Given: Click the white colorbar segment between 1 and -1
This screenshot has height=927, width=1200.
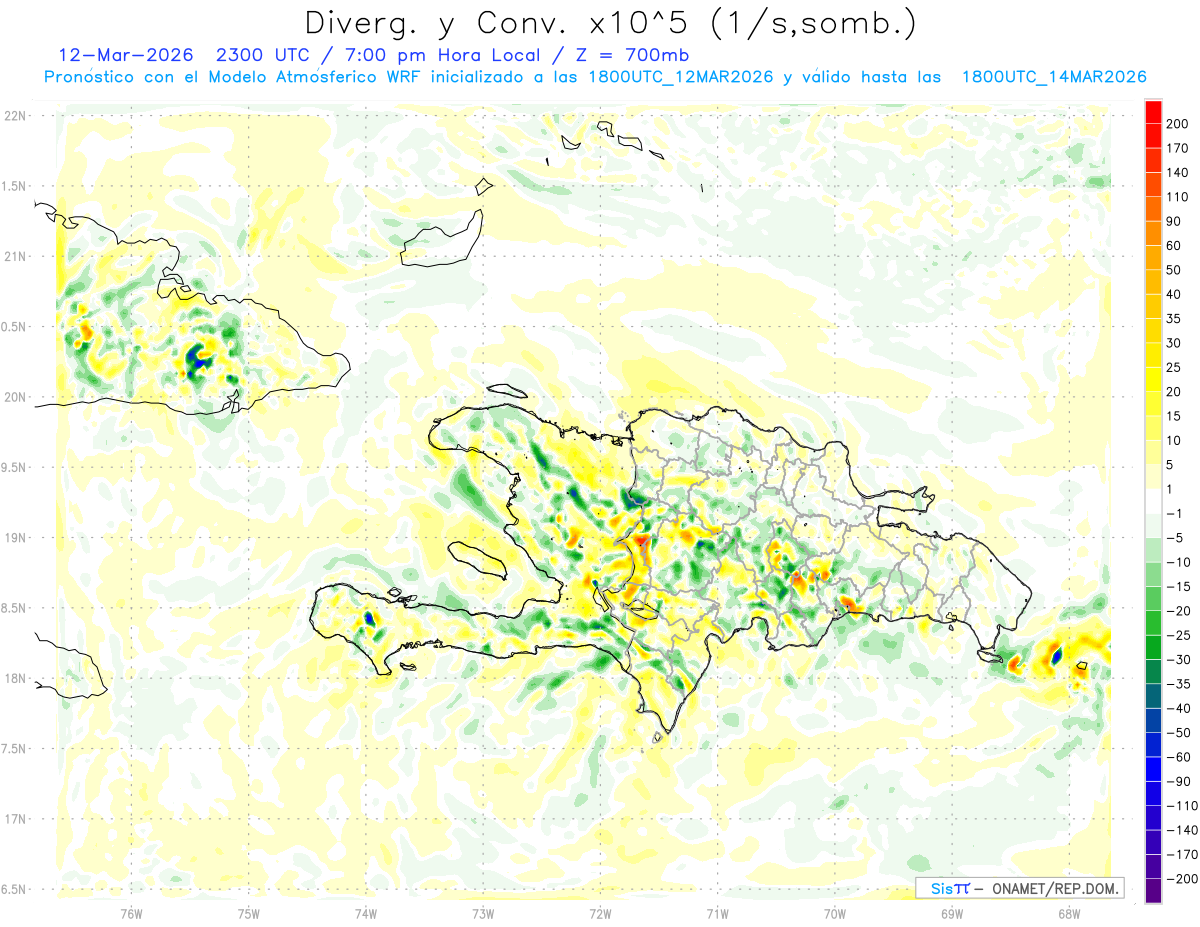Looking at the screenshot, I should tap(1153, 501).
